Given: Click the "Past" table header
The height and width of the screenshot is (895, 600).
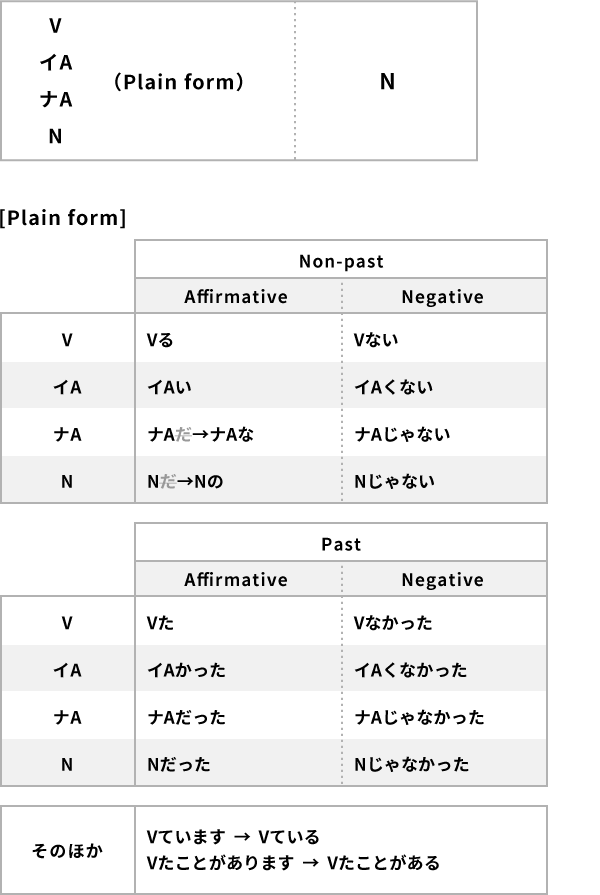Looking at the screenshot, I should point(341,545).
